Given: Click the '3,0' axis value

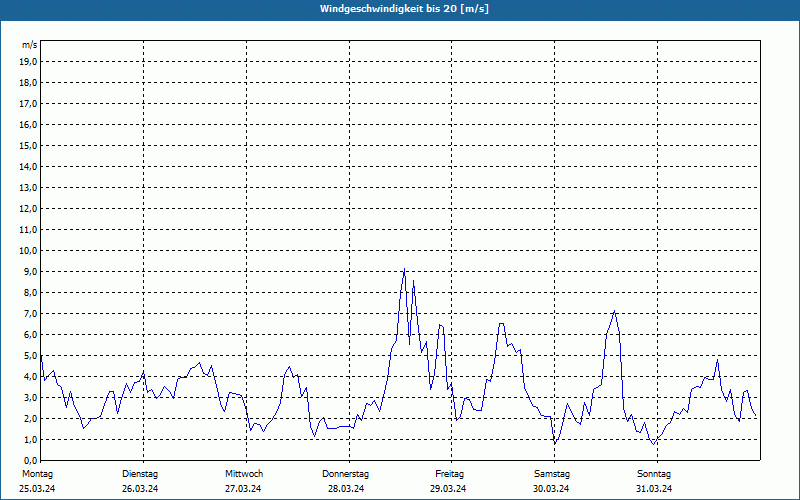Looking at the screenshot, I should [30, 397].
